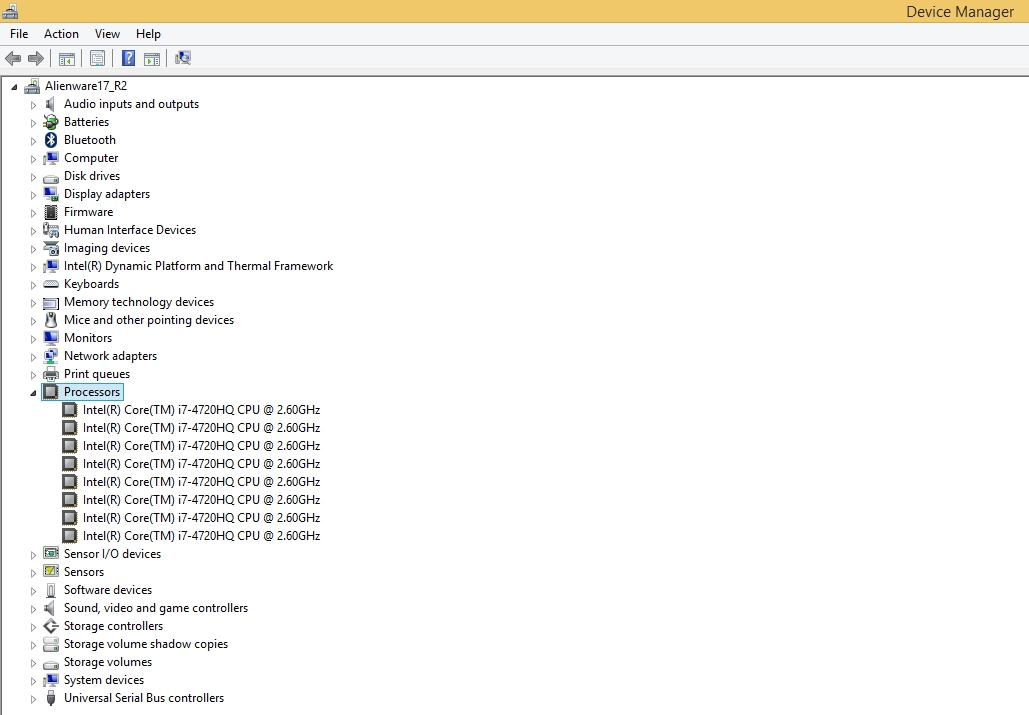Expand the Sensor I/O devices category

pyautogui.click(x=33, y=555)
